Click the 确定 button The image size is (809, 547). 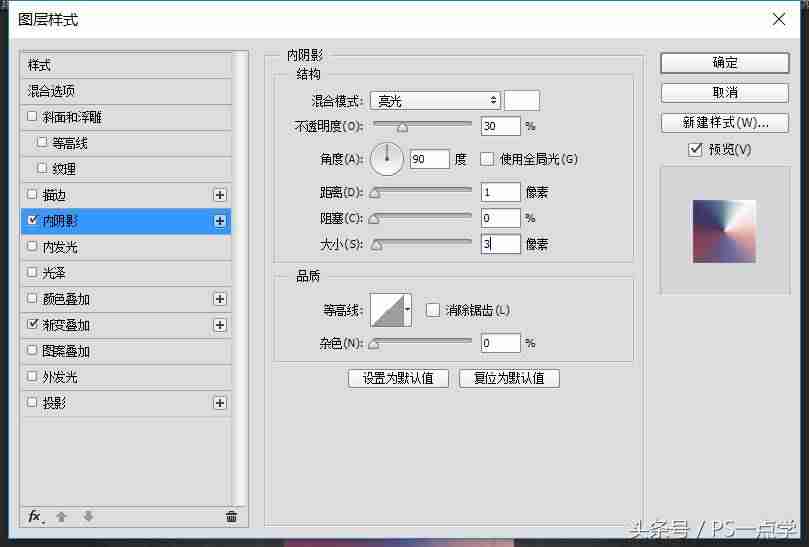725,63
